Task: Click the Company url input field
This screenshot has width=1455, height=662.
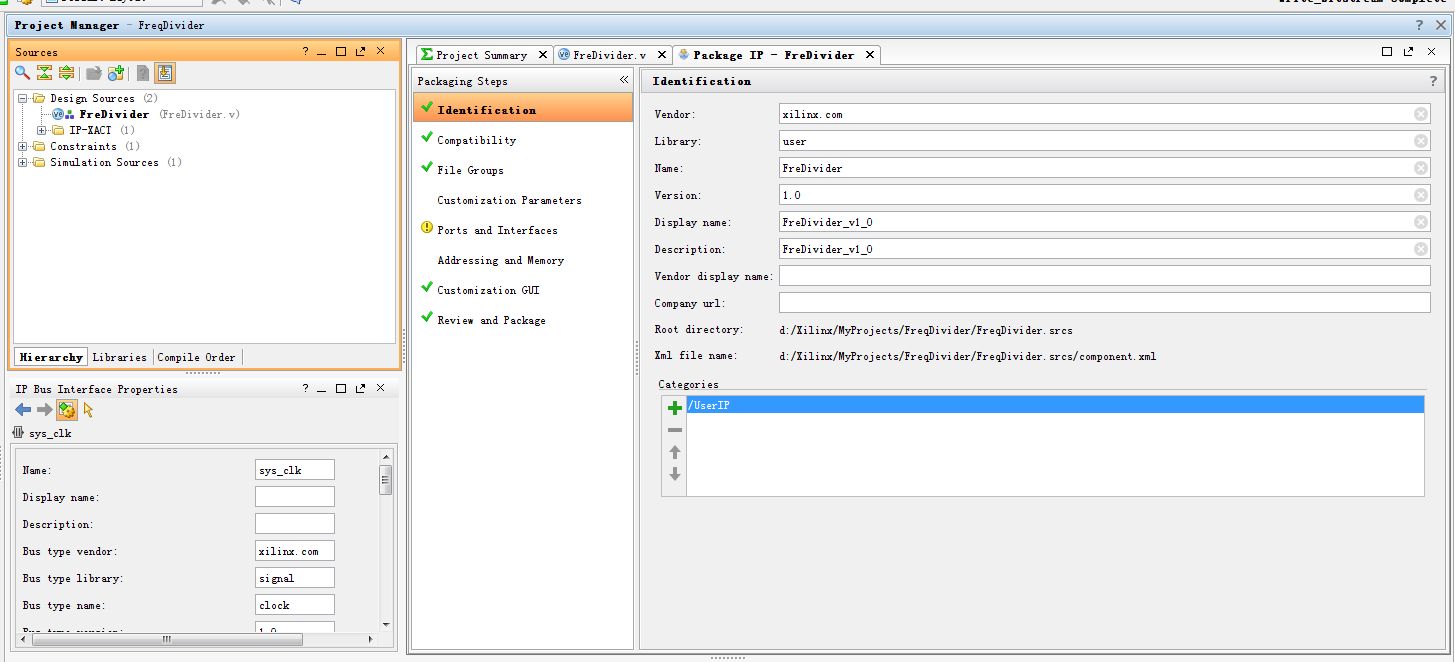Action: pos(1104,303)
